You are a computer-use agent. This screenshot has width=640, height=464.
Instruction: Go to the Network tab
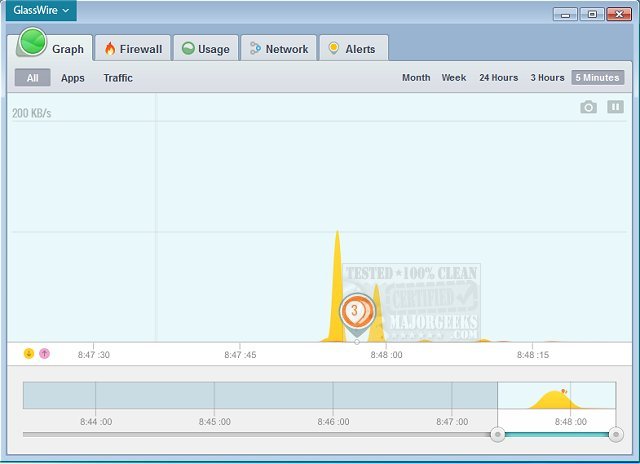click(279, 49)
